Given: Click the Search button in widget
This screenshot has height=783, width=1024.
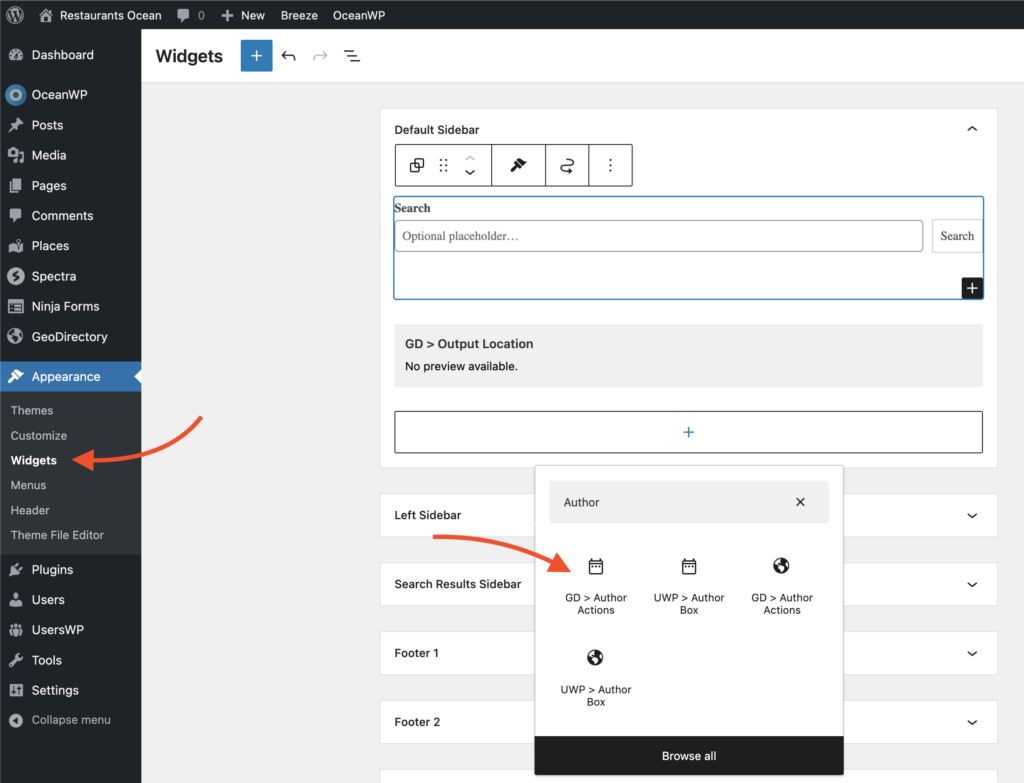Looking at the screenshot, I should (957, 236).
